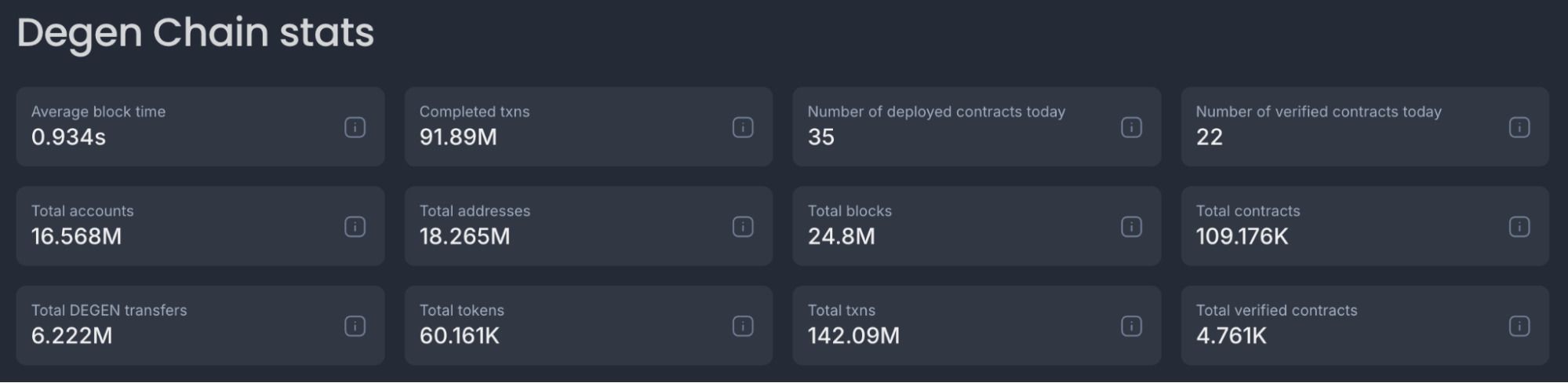Click the Total blocks 24.8M card
Viewport: 1568px width, 383px height.
pyautogui.click(x=977, y=226)
